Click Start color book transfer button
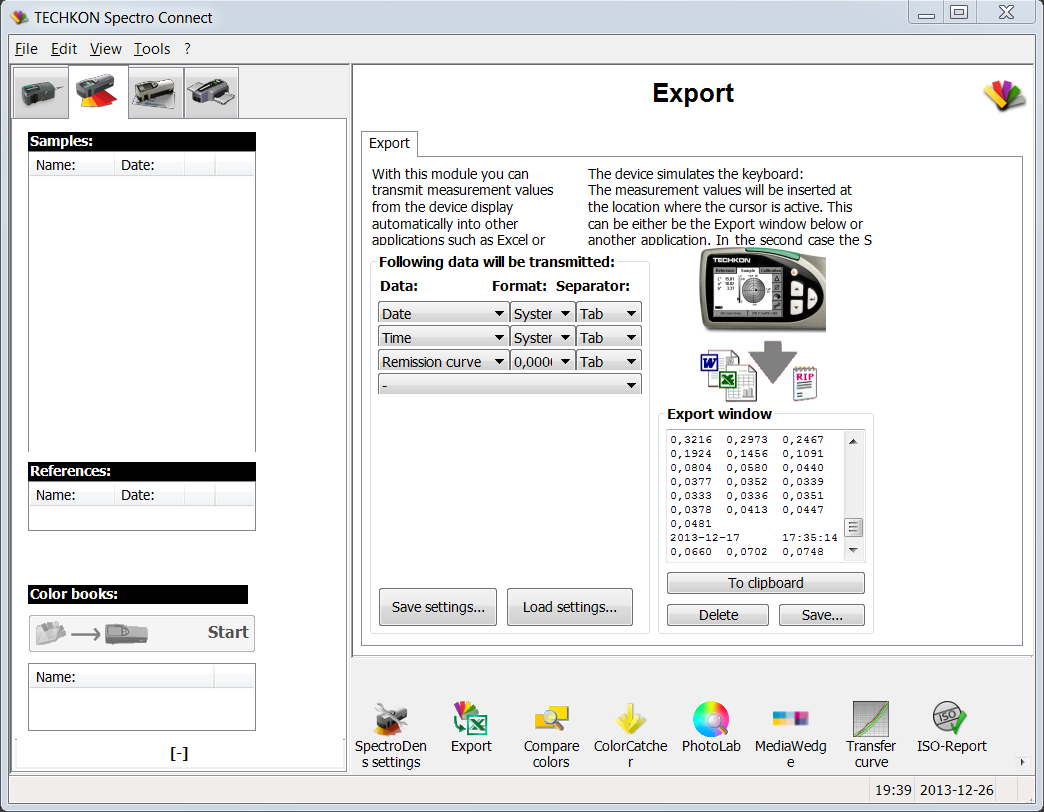Viewport: 1044px width, 812px height. click(142, 633)
